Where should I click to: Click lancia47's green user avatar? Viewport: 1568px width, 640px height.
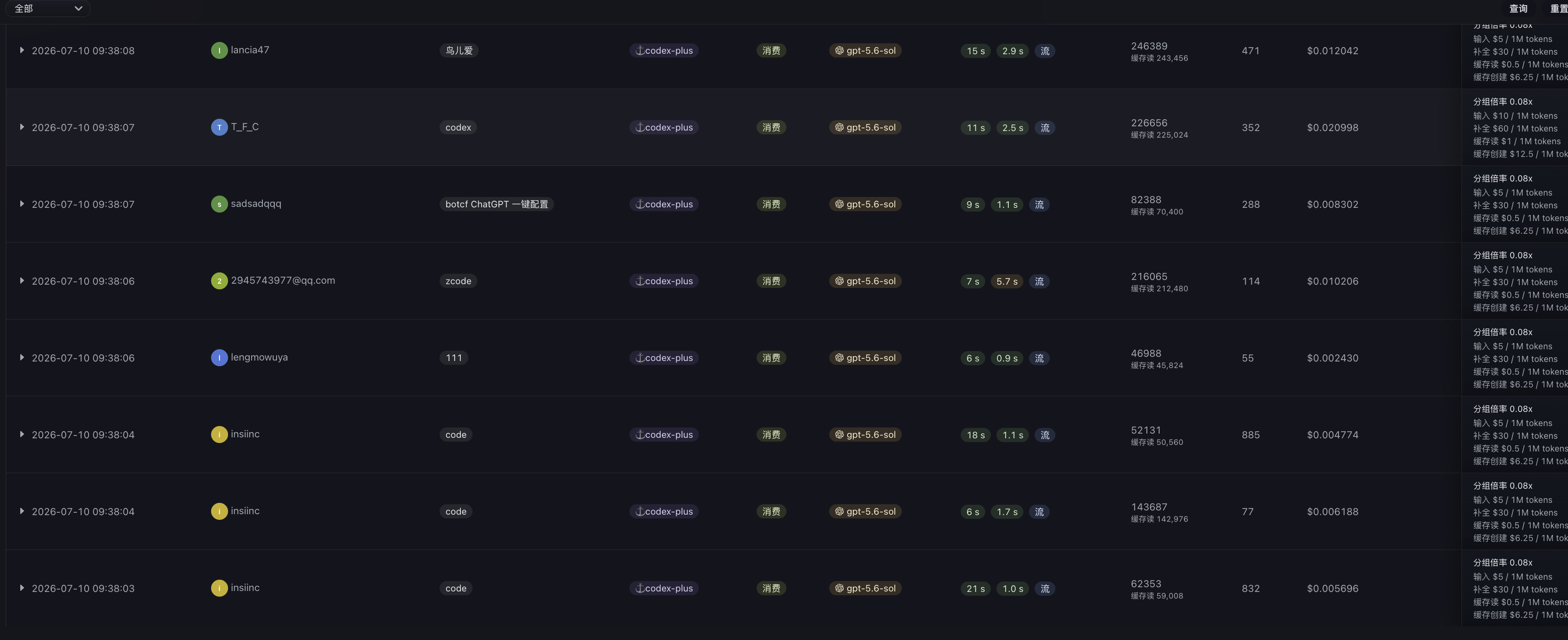(219, 50)
